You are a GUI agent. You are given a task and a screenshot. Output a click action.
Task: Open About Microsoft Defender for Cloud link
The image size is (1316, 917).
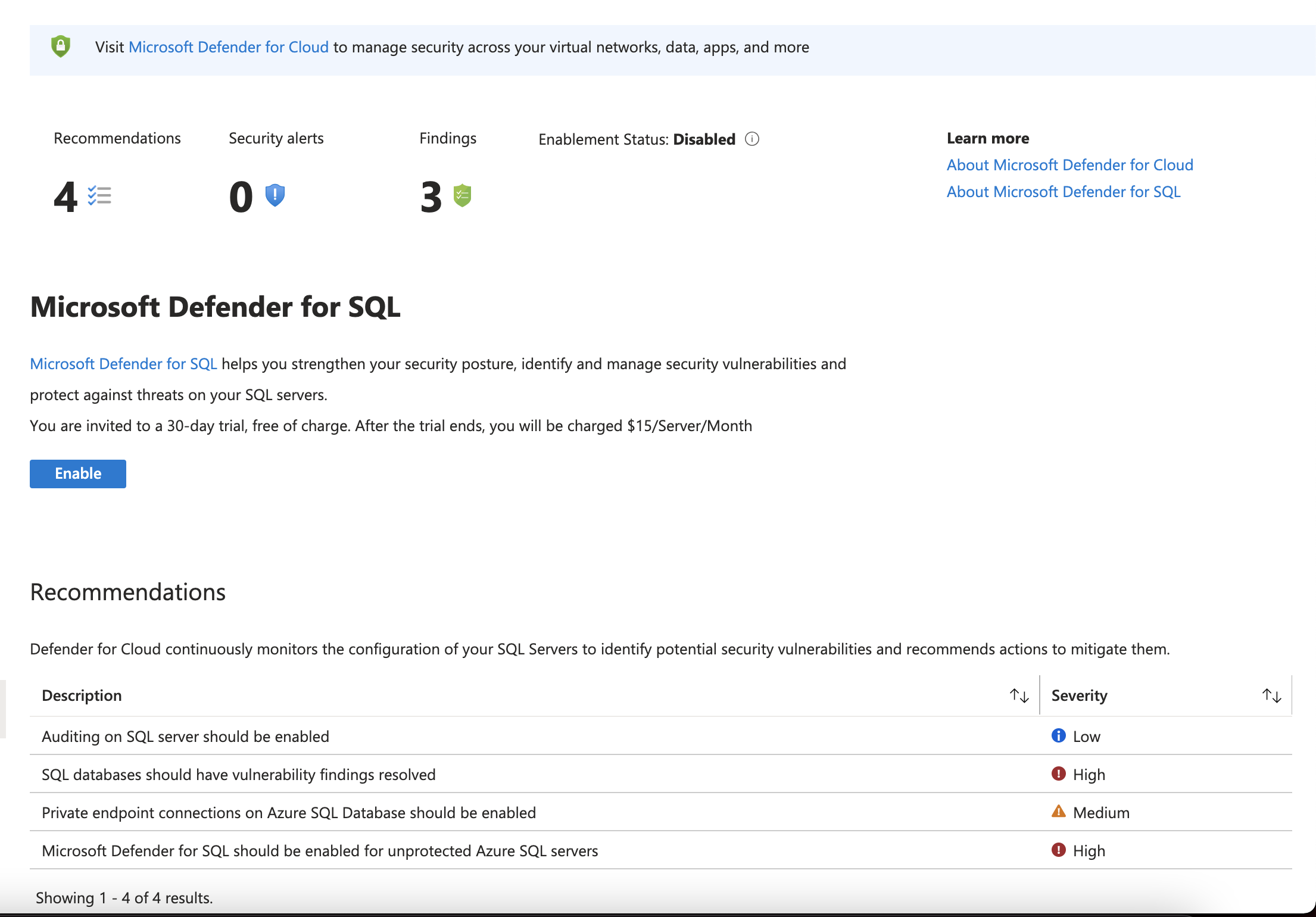(1069, 165)
